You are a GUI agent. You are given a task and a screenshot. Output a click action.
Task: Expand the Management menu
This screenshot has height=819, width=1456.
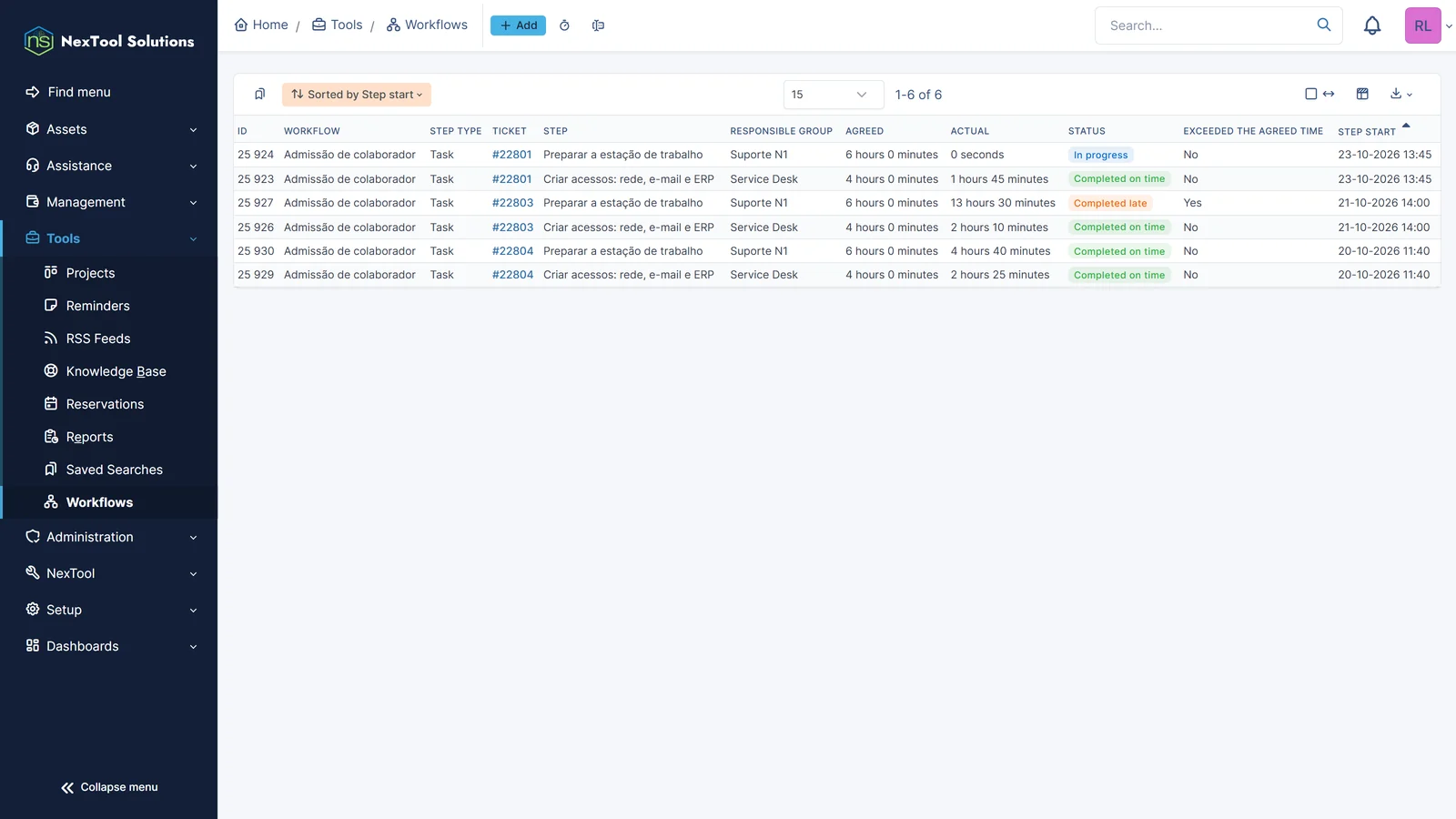tap(109, 202)
